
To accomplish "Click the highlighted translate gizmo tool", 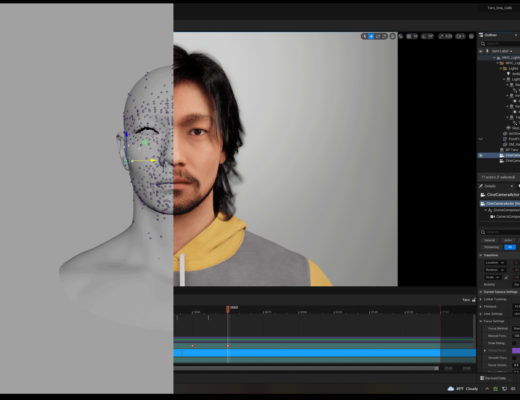I will click(x=371, y=36).
